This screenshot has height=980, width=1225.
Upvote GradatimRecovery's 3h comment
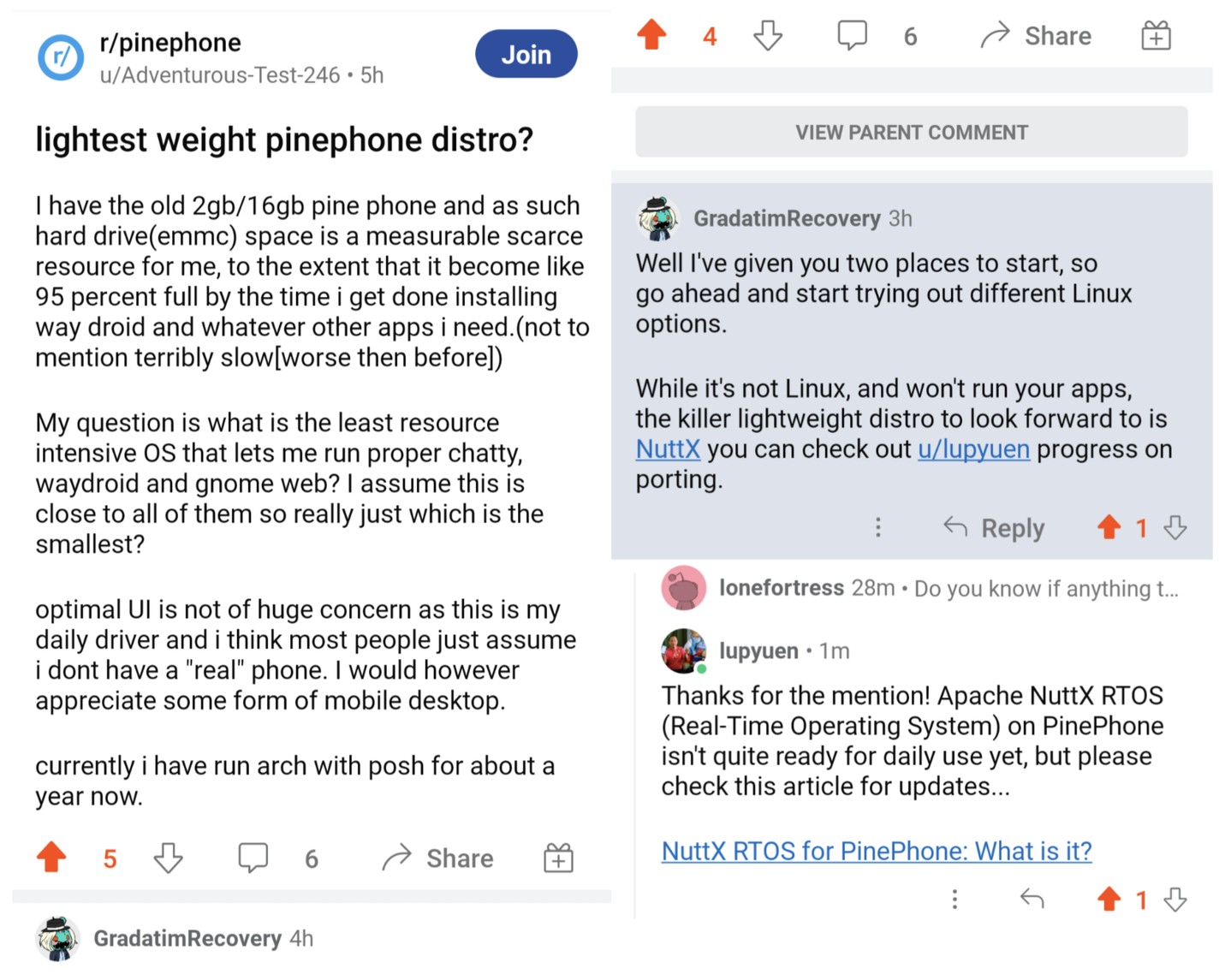pos(1109,527)
